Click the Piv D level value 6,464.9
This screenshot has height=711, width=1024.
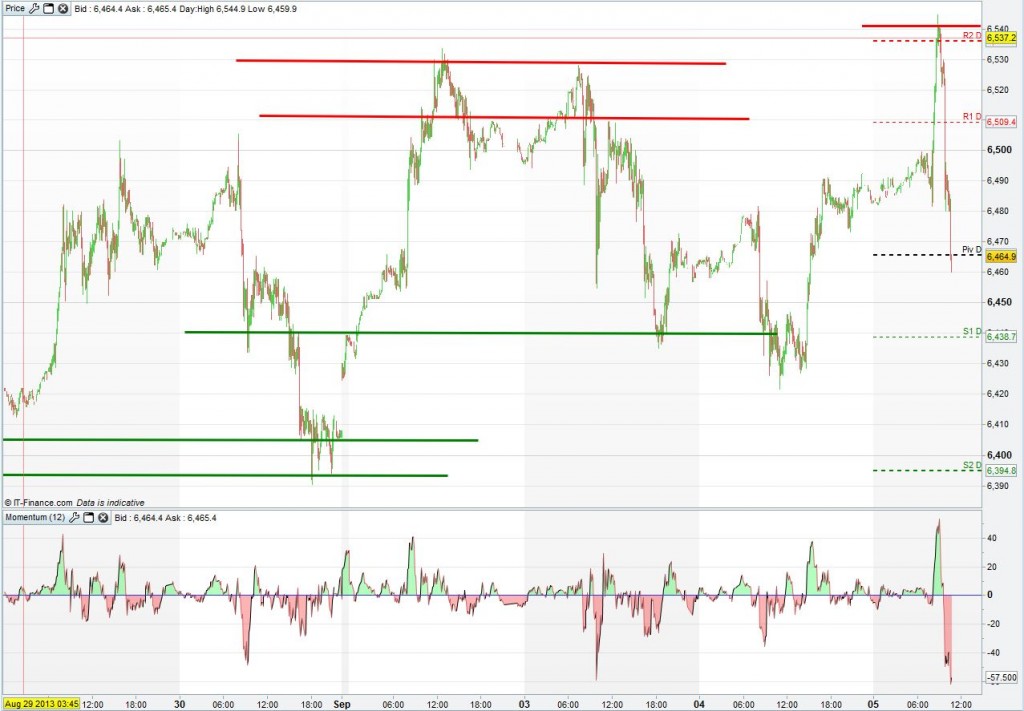click(x=1000, y=257)
